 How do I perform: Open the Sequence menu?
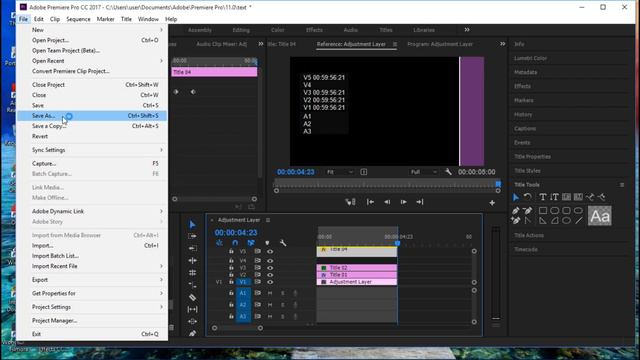pos(78,19)
